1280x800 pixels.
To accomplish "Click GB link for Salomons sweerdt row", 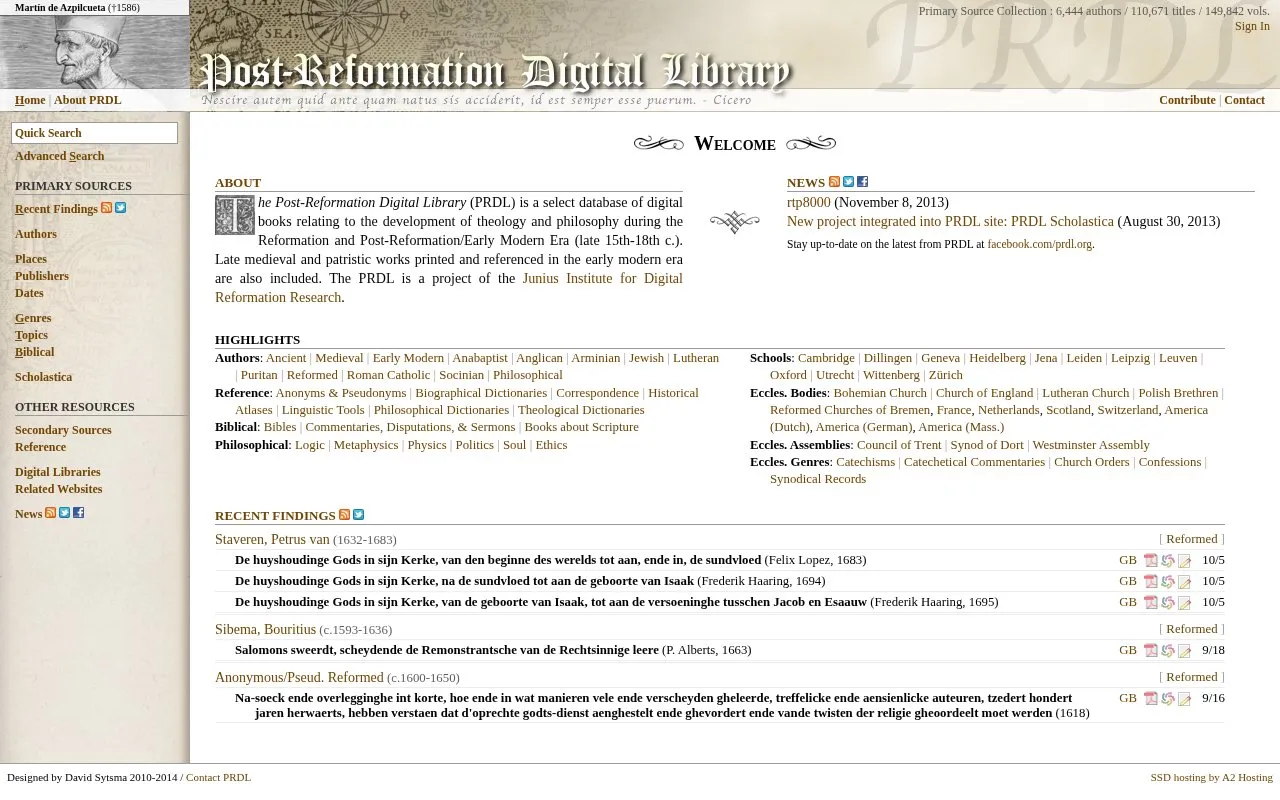I will coord(1128,650).
